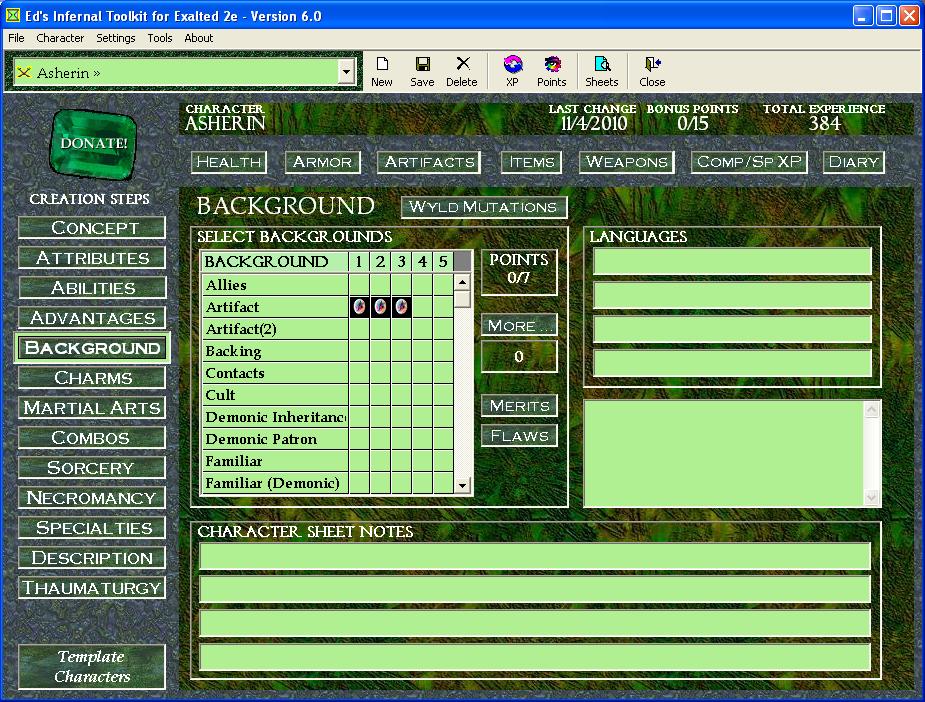Go to the Description creation step
925x702 pixels.
tap(92, 558)
